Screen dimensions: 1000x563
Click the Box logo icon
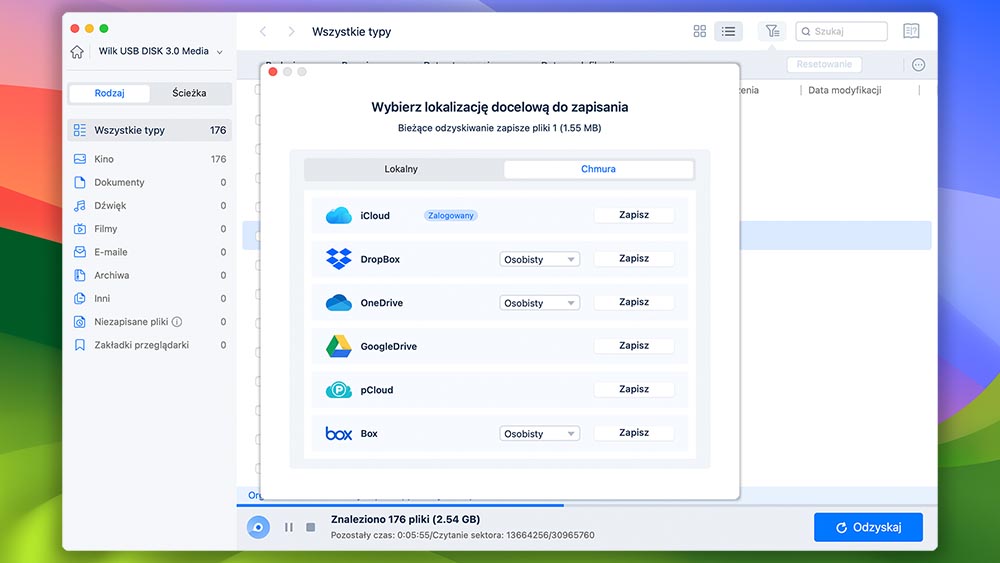(x=339, y=434)
